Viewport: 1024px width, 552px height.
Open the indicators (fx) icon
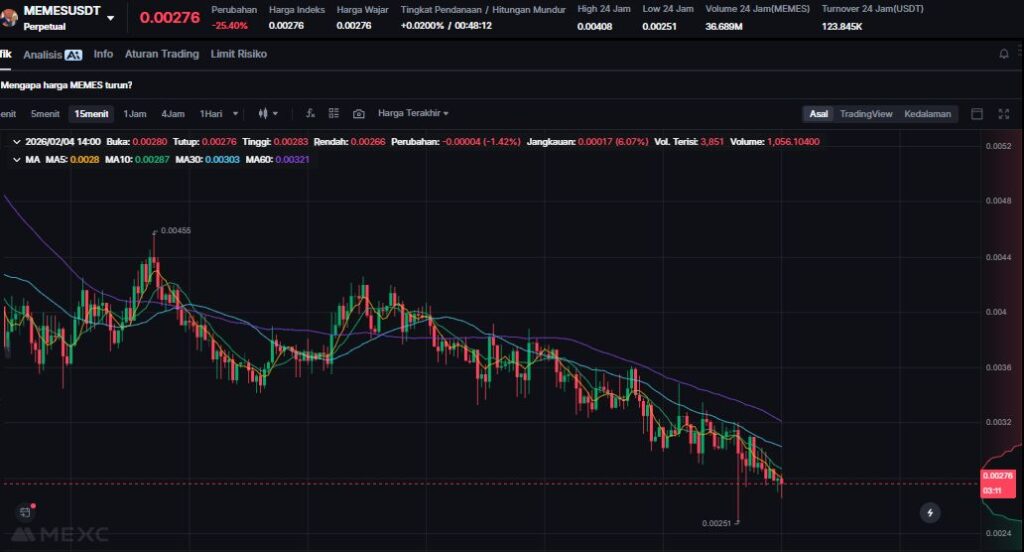coord(310,114)
